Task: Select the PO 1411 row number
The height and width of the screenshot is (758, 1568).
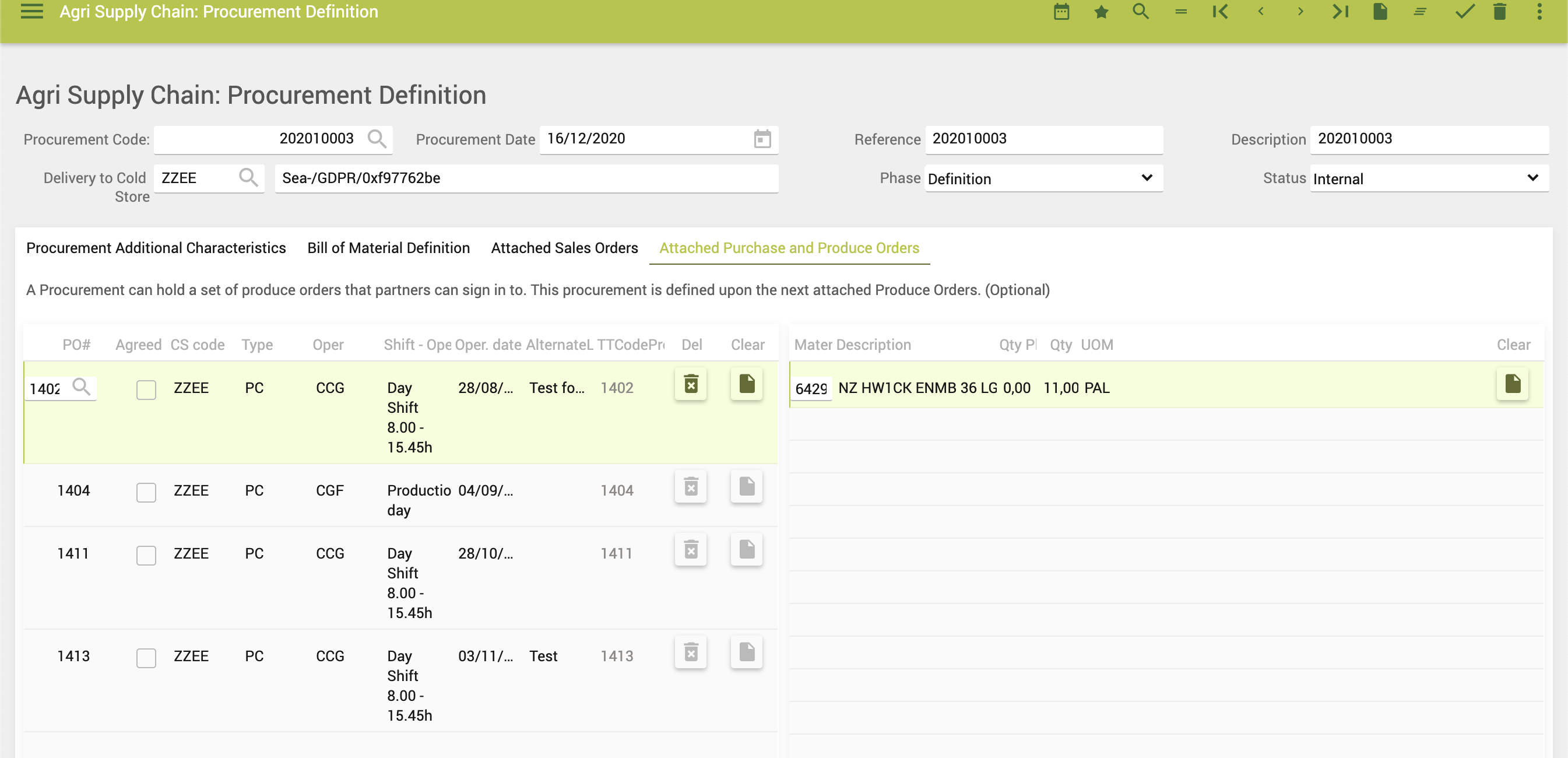Action: coord(73,553)
